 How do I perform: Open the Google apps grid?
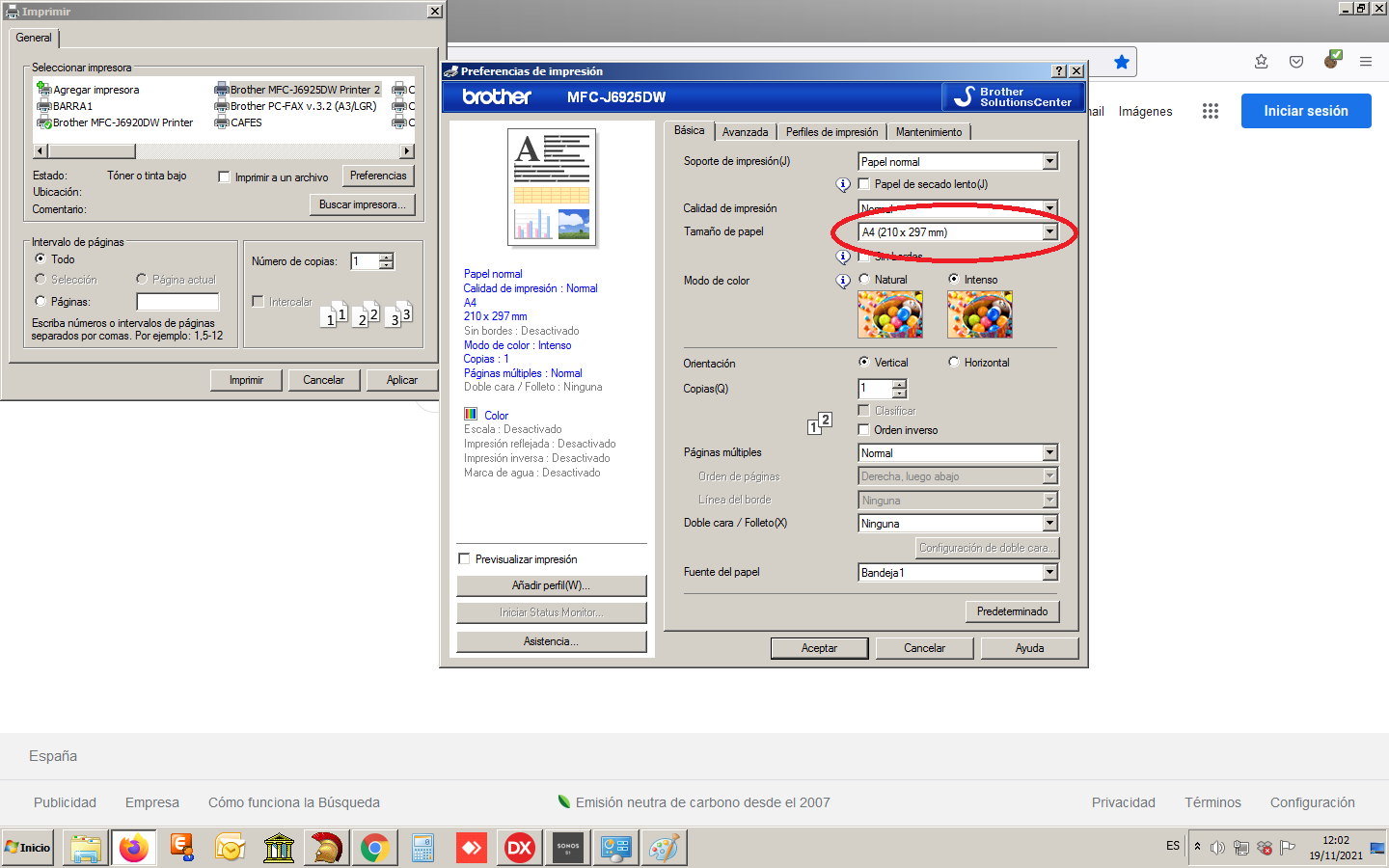pyautogui.click(x=1211, y=111)
